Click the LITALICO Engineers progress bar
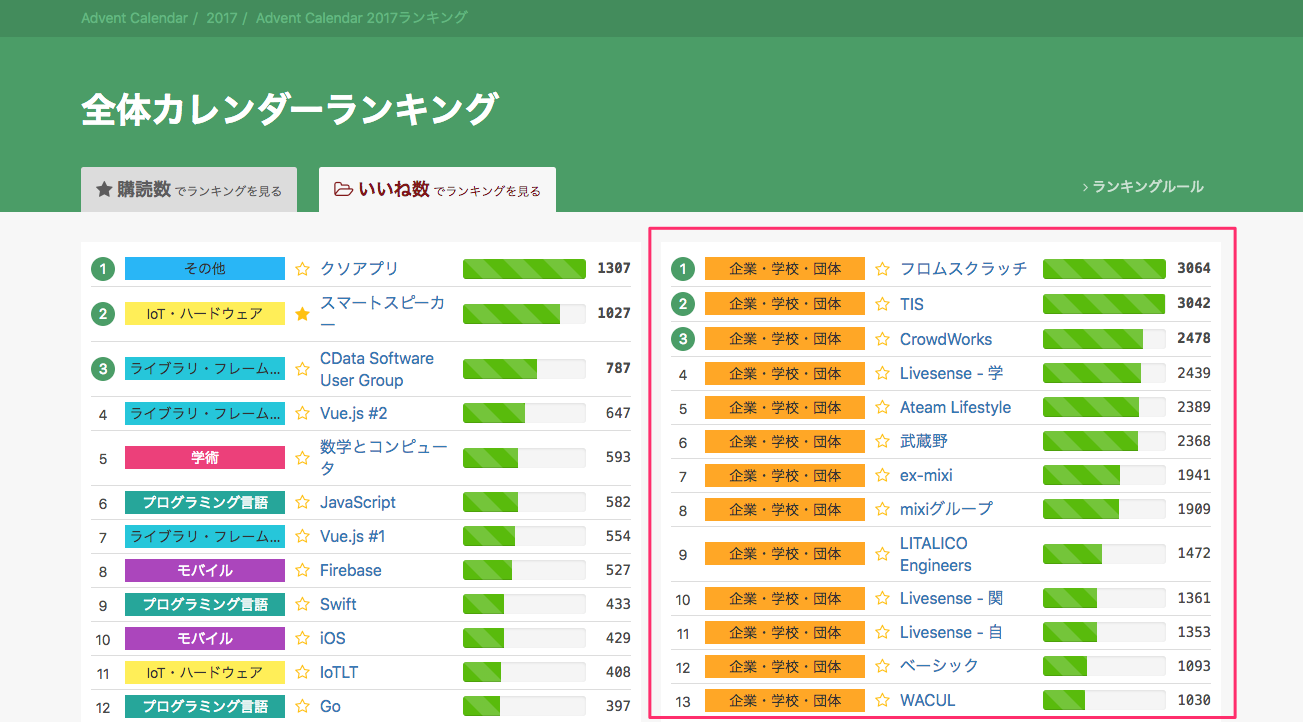The height and width of the screenshot is (722, 1303). tap(1103, 554)
